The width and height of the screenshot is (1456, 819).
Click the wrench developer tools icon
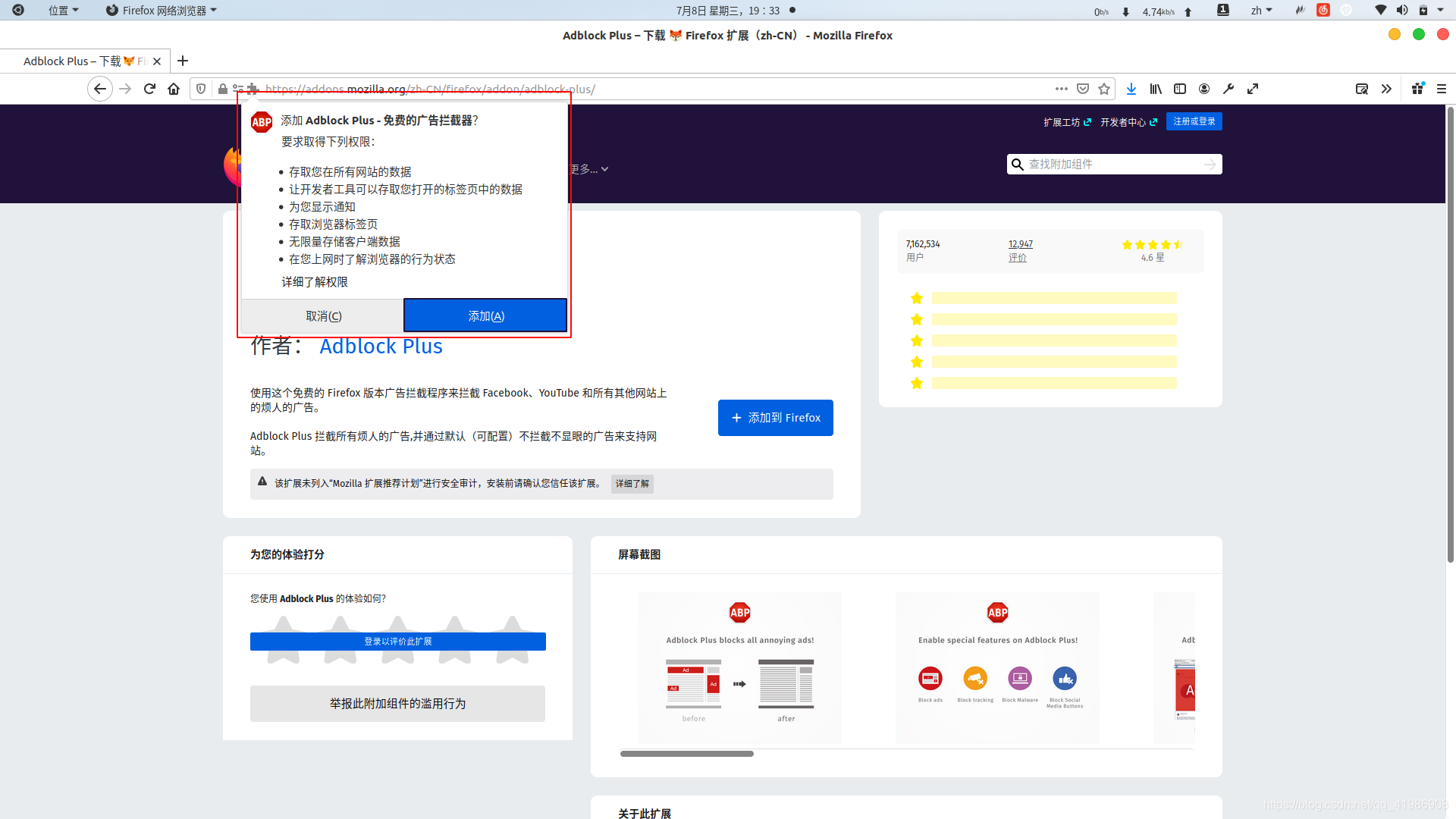coord(1228,89)
